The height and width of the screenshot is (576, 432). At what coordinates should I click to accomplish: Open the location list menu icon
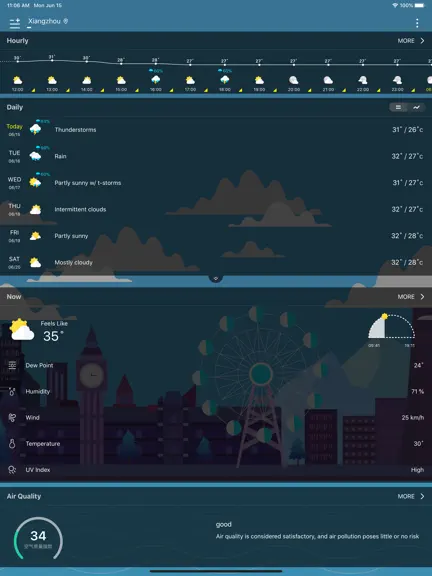coord(15,23)
